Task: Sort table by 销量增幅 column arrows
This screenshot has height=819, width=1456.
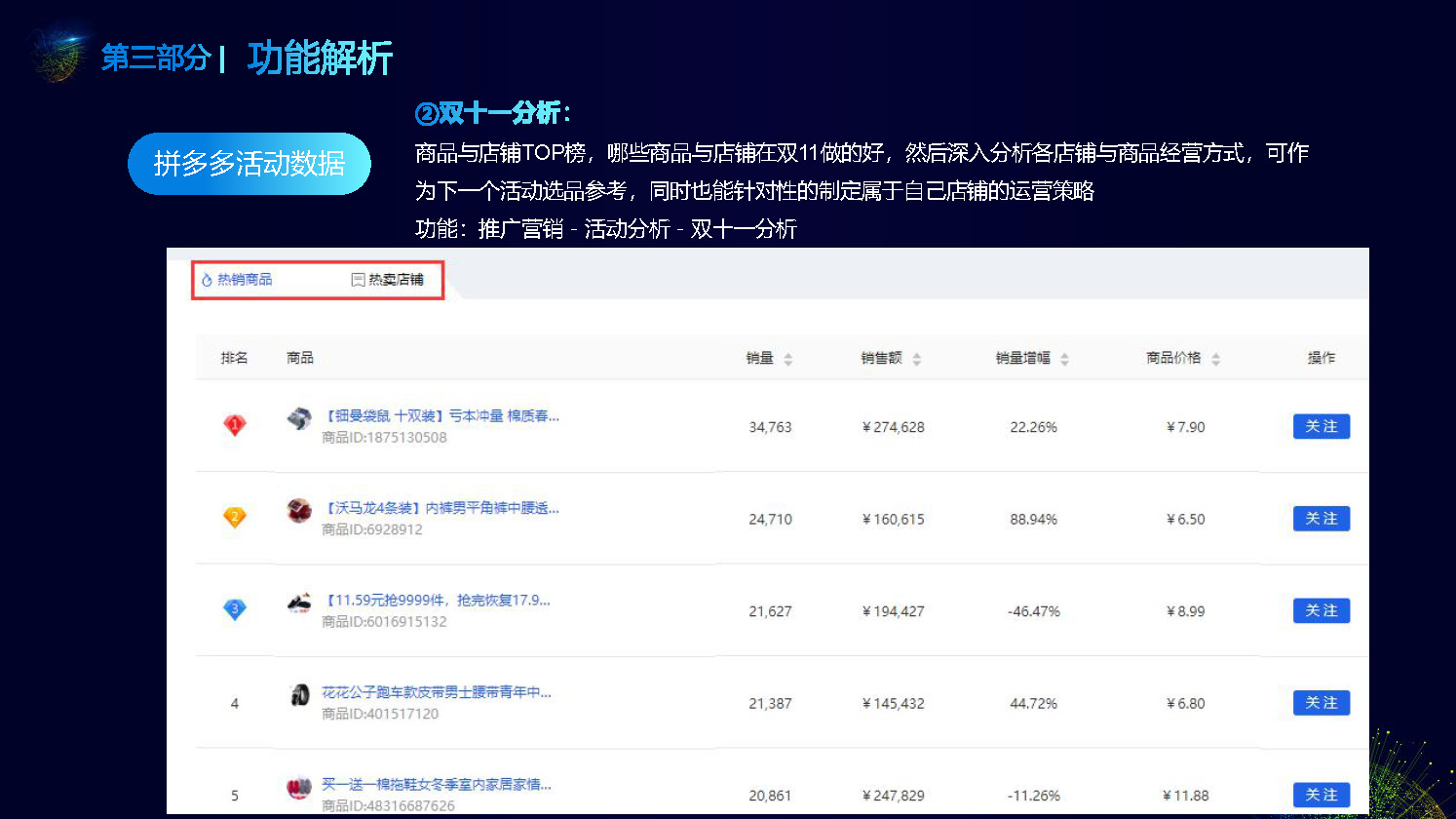Action: pyautogui.click(x=1064, y=359)
